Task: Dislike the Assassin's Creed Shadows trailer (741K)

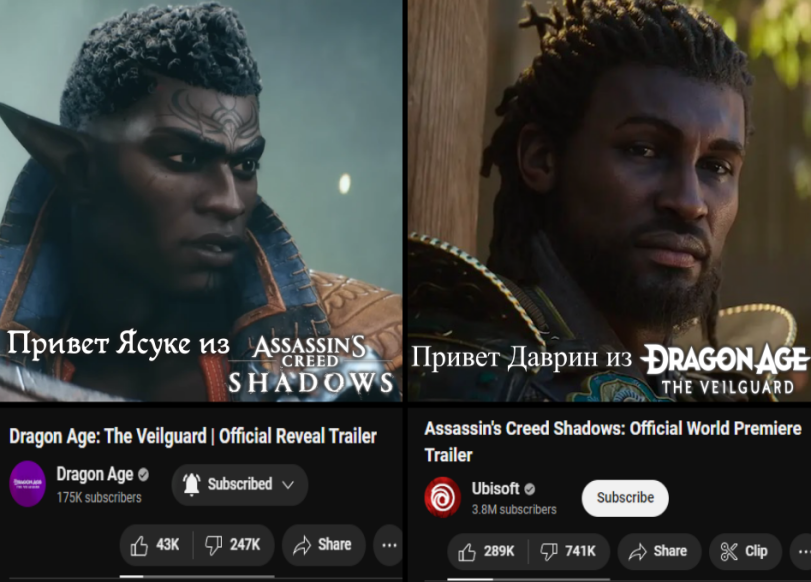Action: 569,551
